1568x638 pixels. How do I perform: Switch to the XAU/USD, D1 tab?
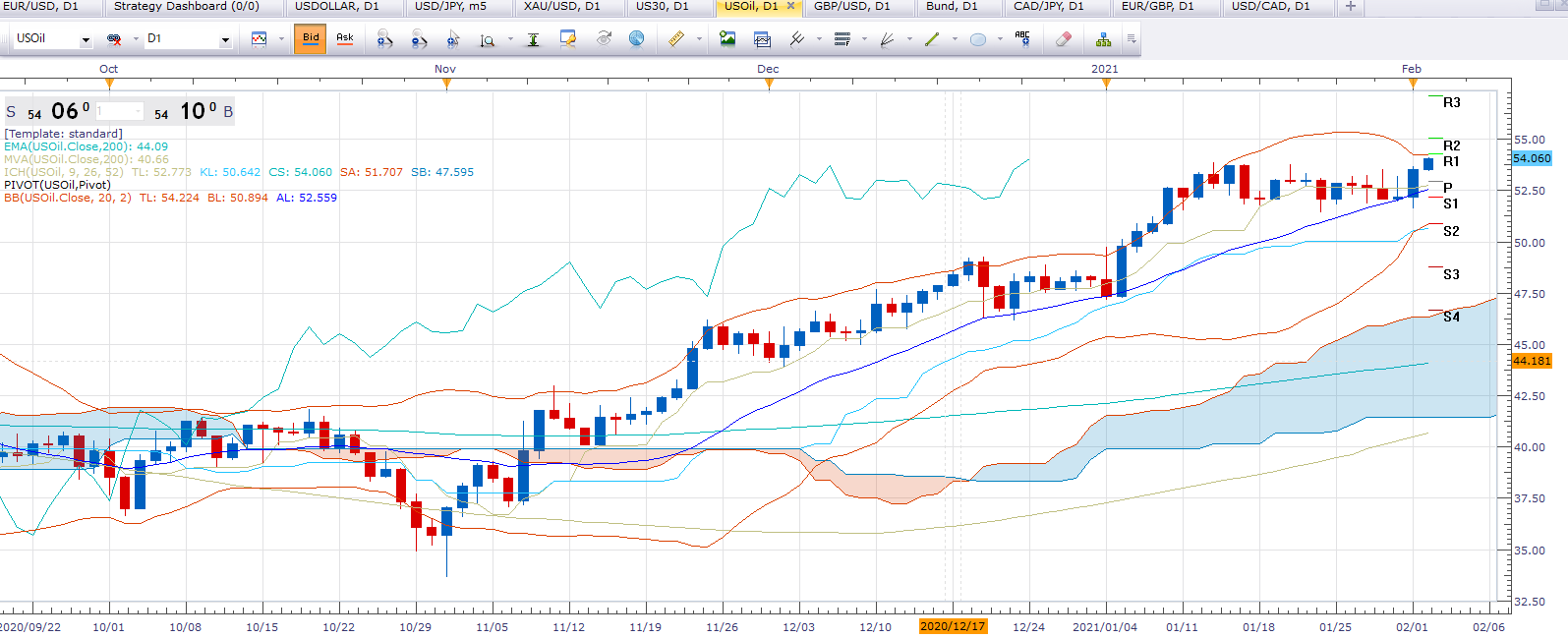click(561, 7)
